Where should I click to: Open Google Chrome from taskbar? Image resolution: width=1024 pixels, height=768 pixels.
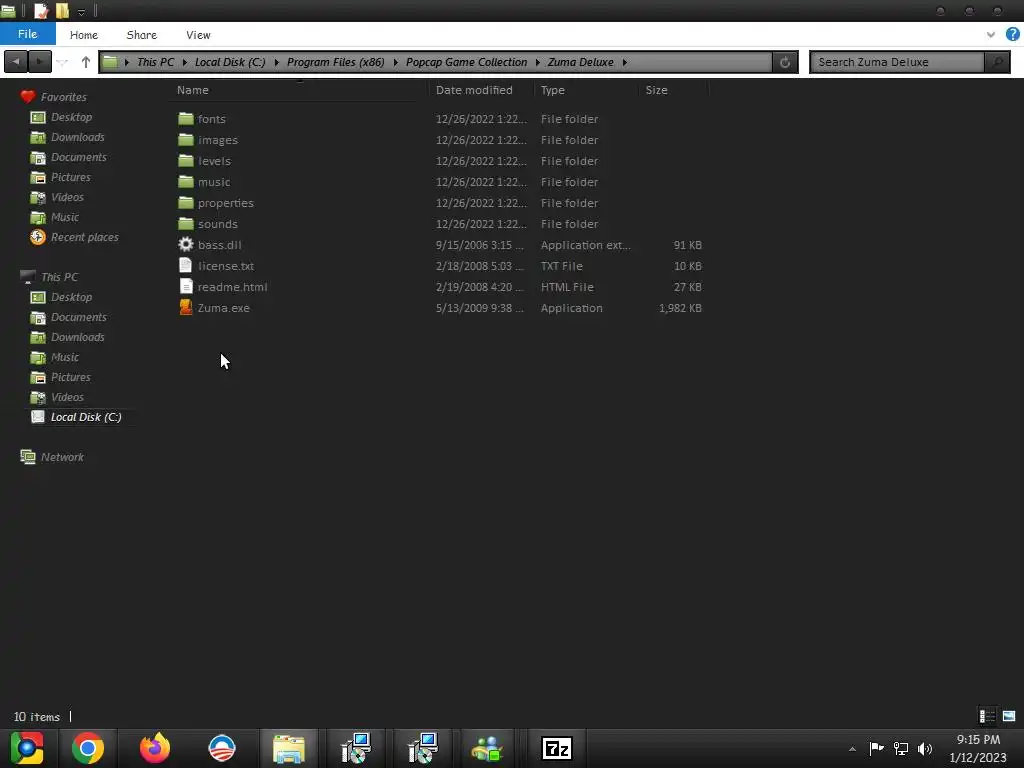tap(88, 748)
